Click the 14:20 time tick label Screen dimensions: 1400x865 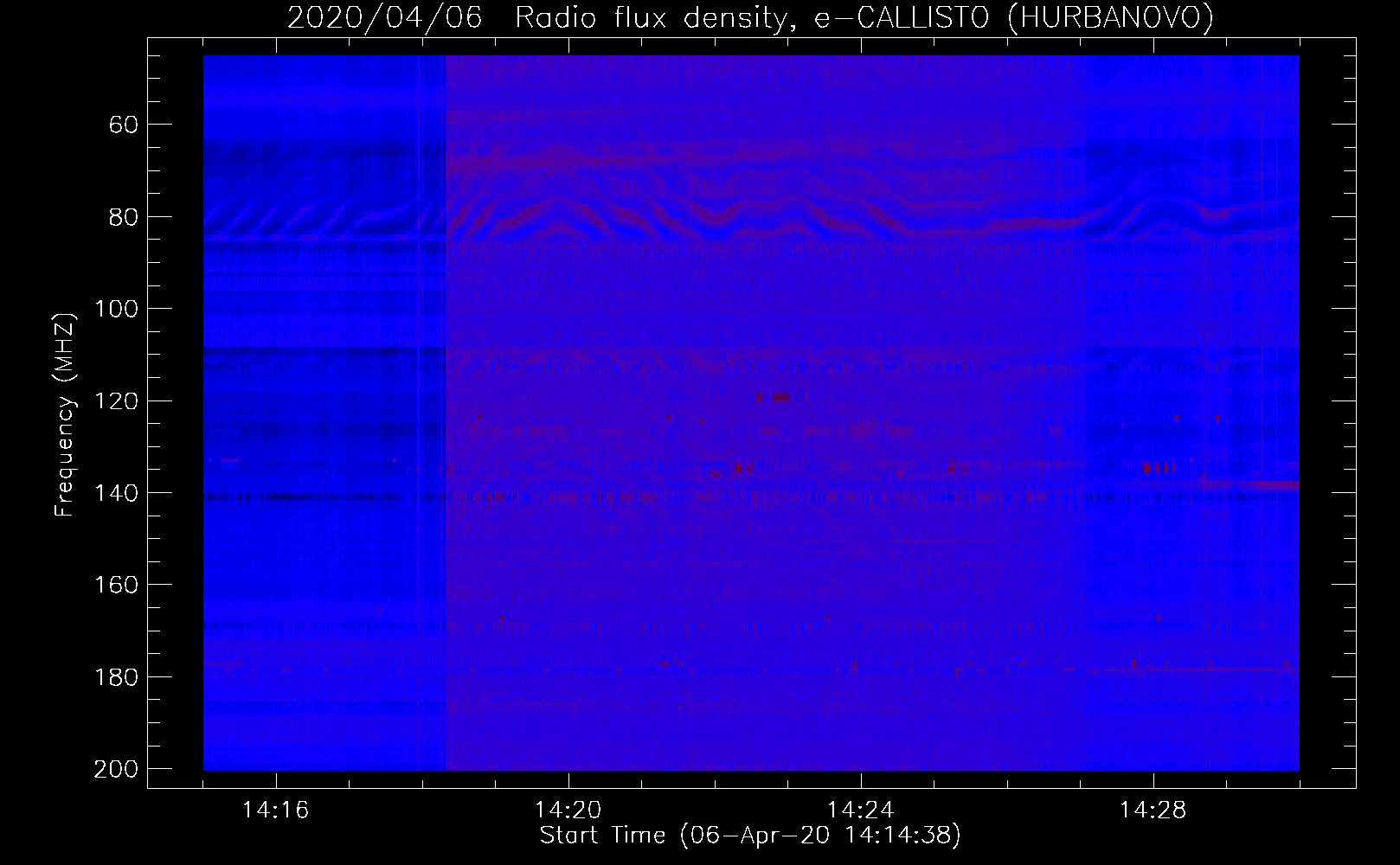(568, 811)
